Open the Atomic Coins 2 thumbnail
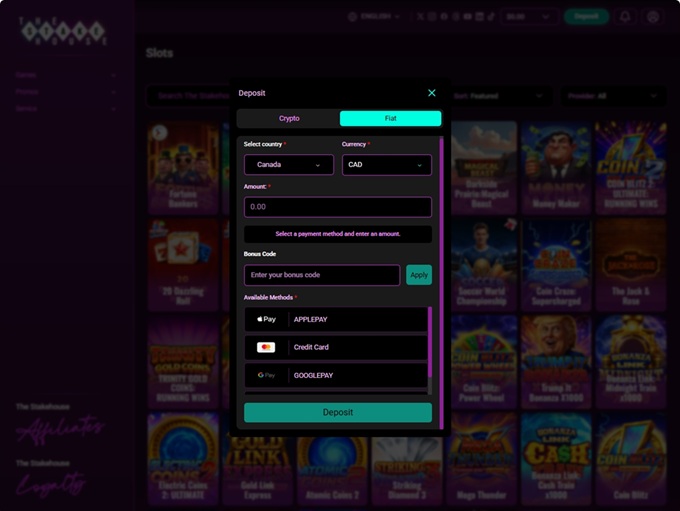This screenshot has height=511, width=680. [x=332, y=471]
